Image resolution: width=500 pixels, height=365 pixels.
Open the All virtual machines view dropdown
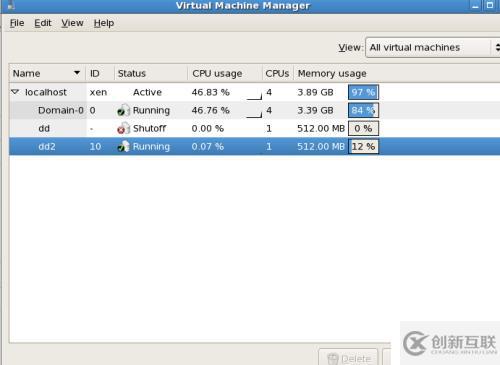(432, 47)
